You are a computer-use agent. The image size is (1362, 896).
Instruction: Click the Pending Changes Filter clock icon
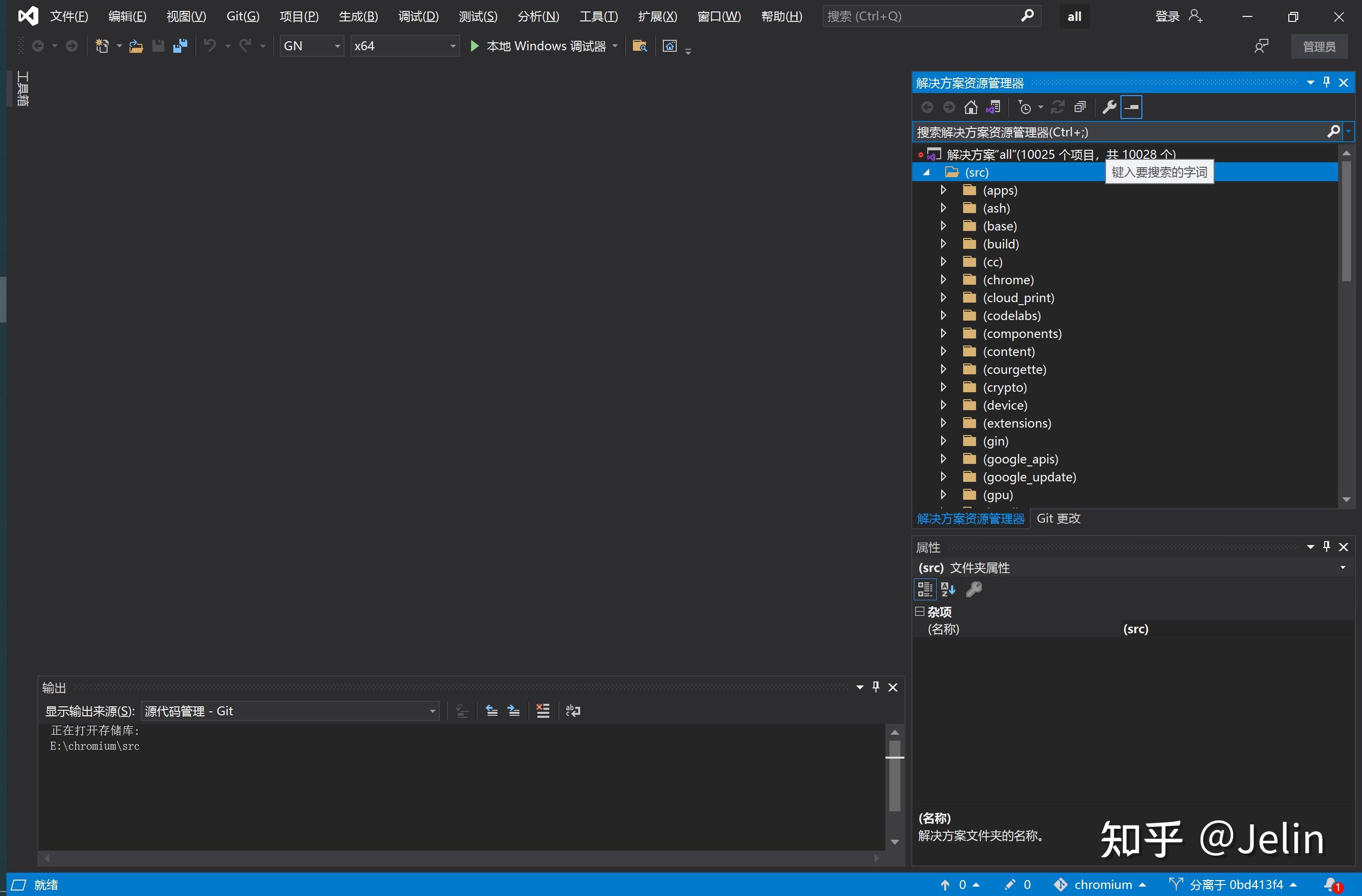coord(1025,107)
